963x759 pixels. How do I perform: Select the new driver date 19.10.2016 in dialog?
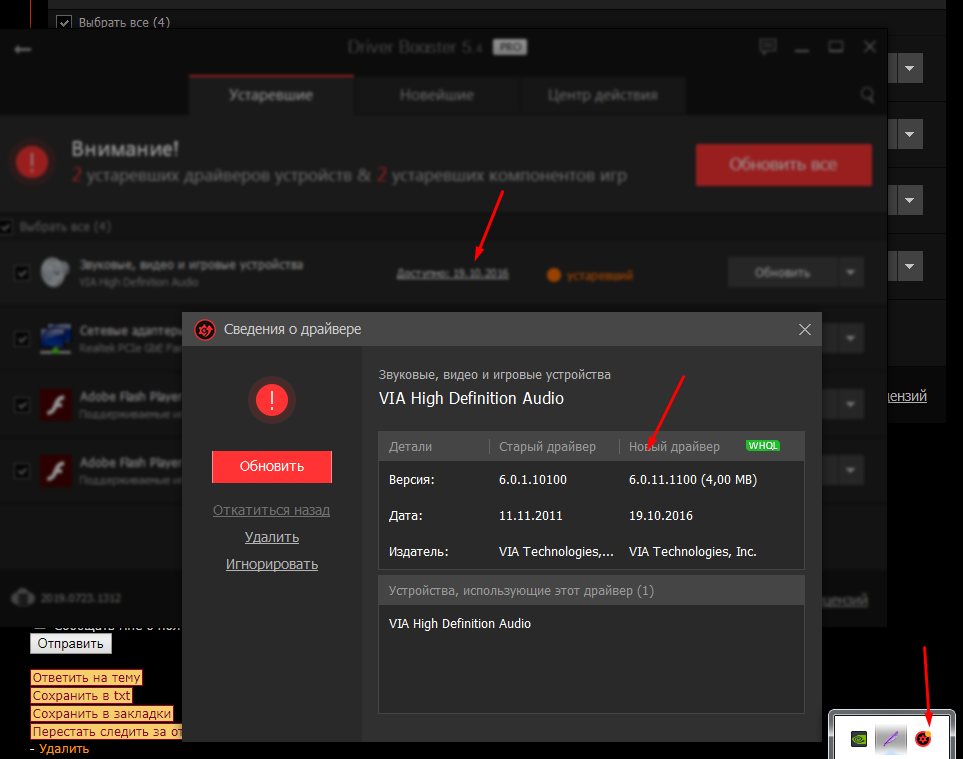point(661,516)
